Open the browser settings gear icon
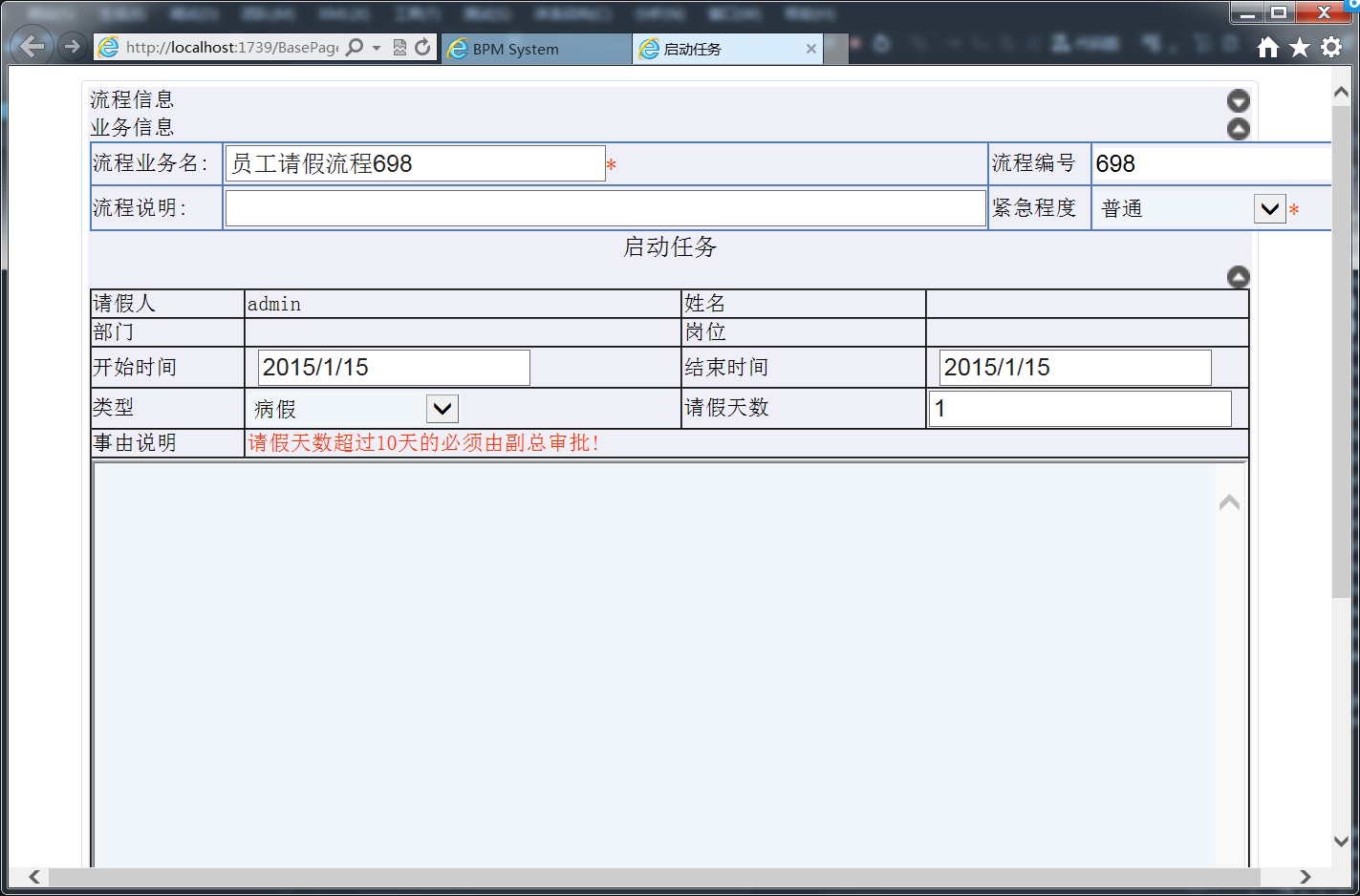The height and width of the screenshot is (896, 1360). (1331, 48)
